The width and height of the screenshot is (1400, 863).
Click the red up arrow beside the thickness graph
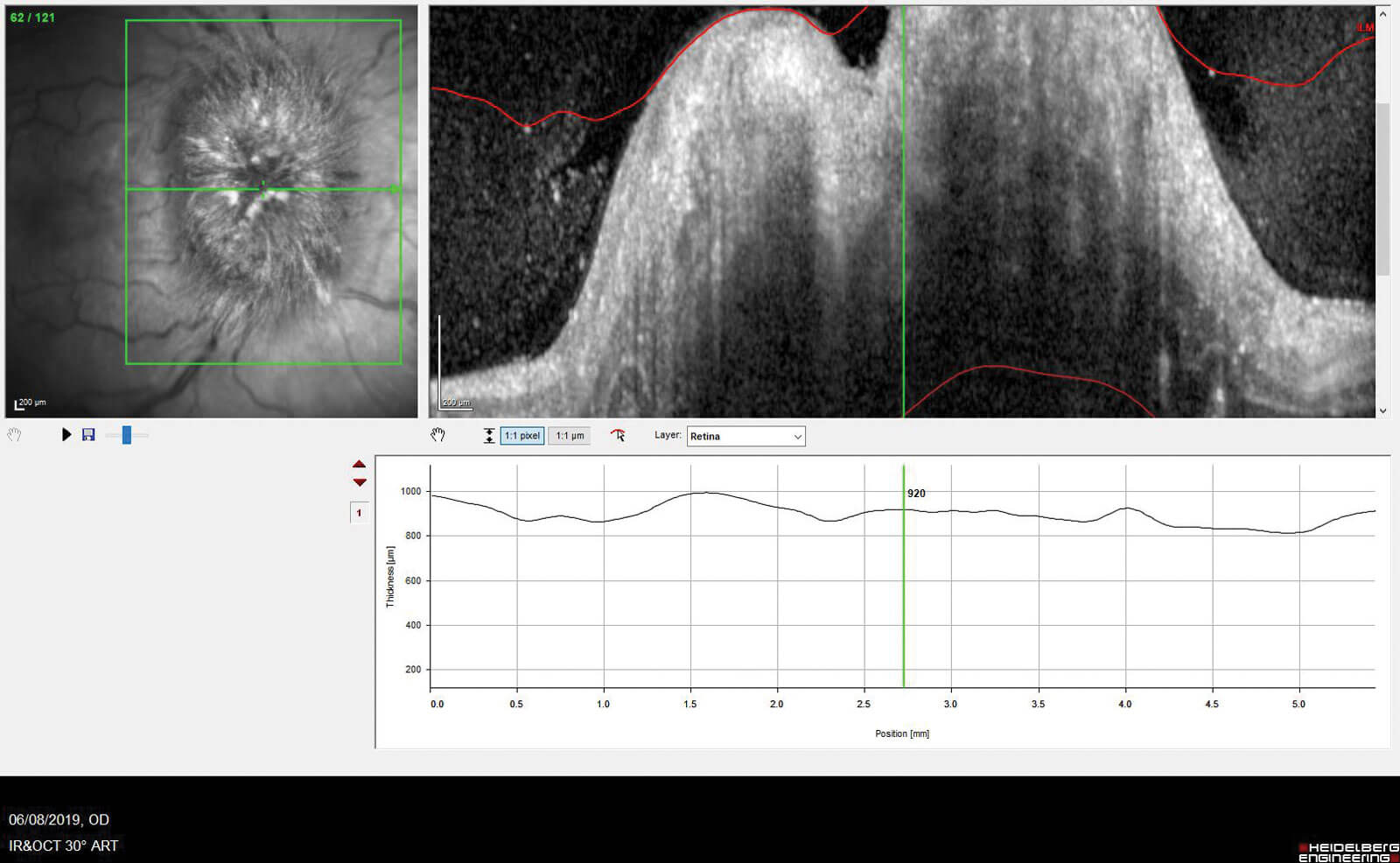[359, 465]
